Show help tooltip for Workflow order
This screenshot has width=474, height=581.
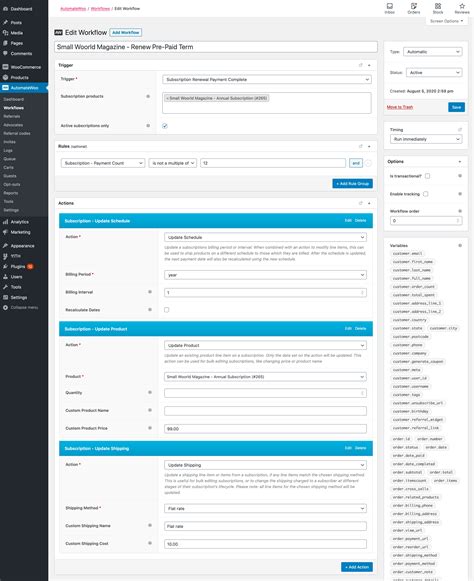tap(460, 211)
